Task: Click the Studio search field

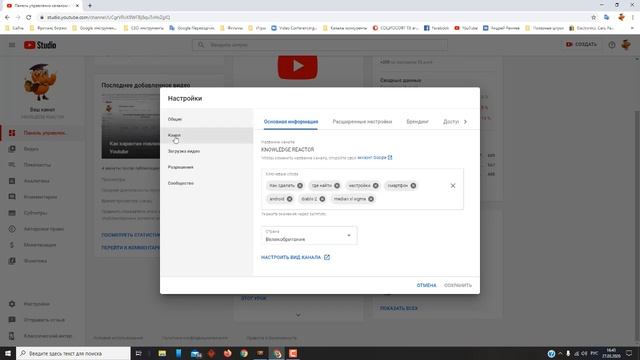Action: click(320, 45)
